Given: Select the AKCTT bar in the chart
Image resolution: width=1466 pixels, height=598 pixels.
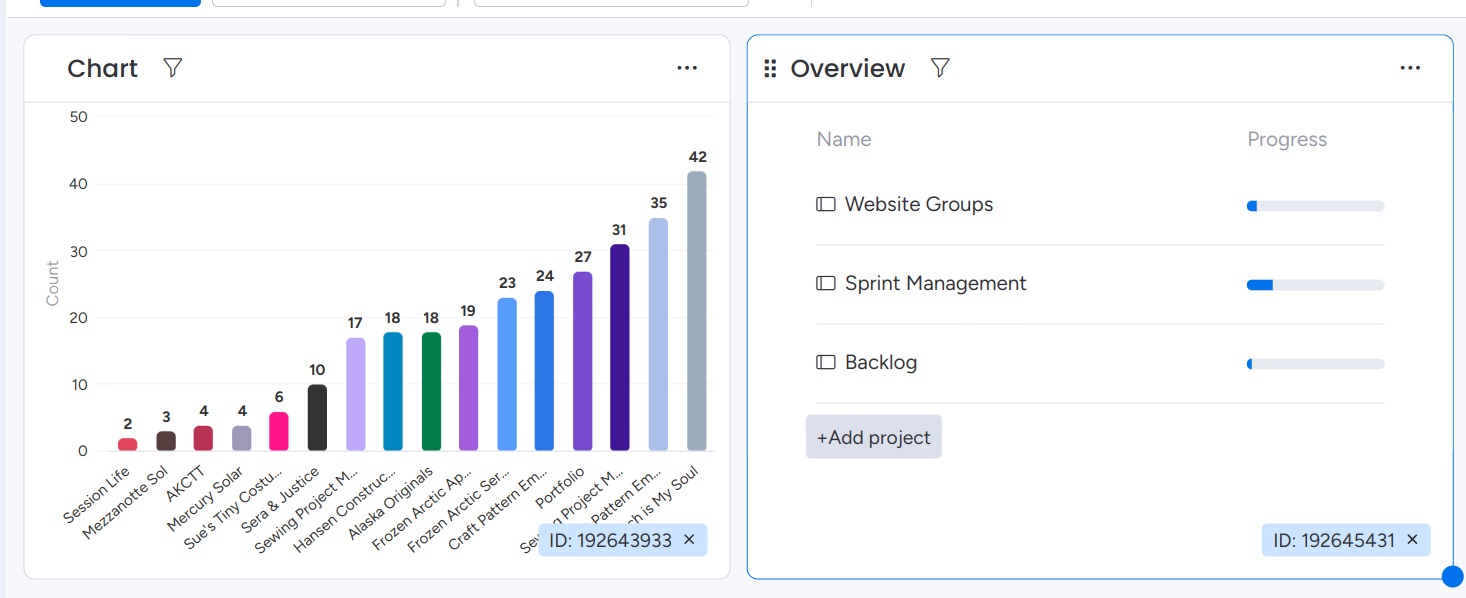Looking at the screenshot, I should pos(203,438).
